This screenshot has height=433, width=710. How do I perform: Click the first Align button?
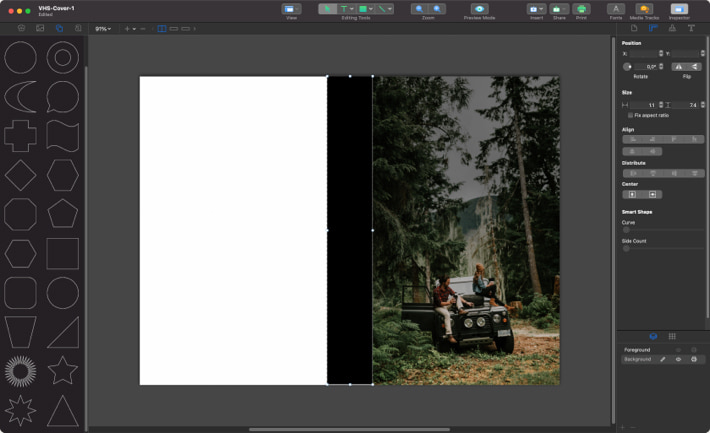633,140
